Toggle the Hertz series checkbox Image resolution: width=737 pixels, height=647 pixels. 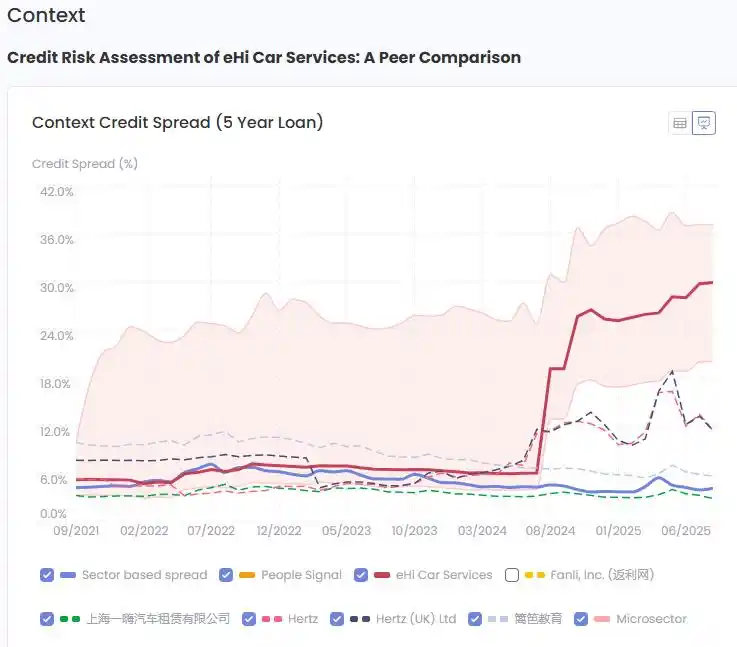249,619
